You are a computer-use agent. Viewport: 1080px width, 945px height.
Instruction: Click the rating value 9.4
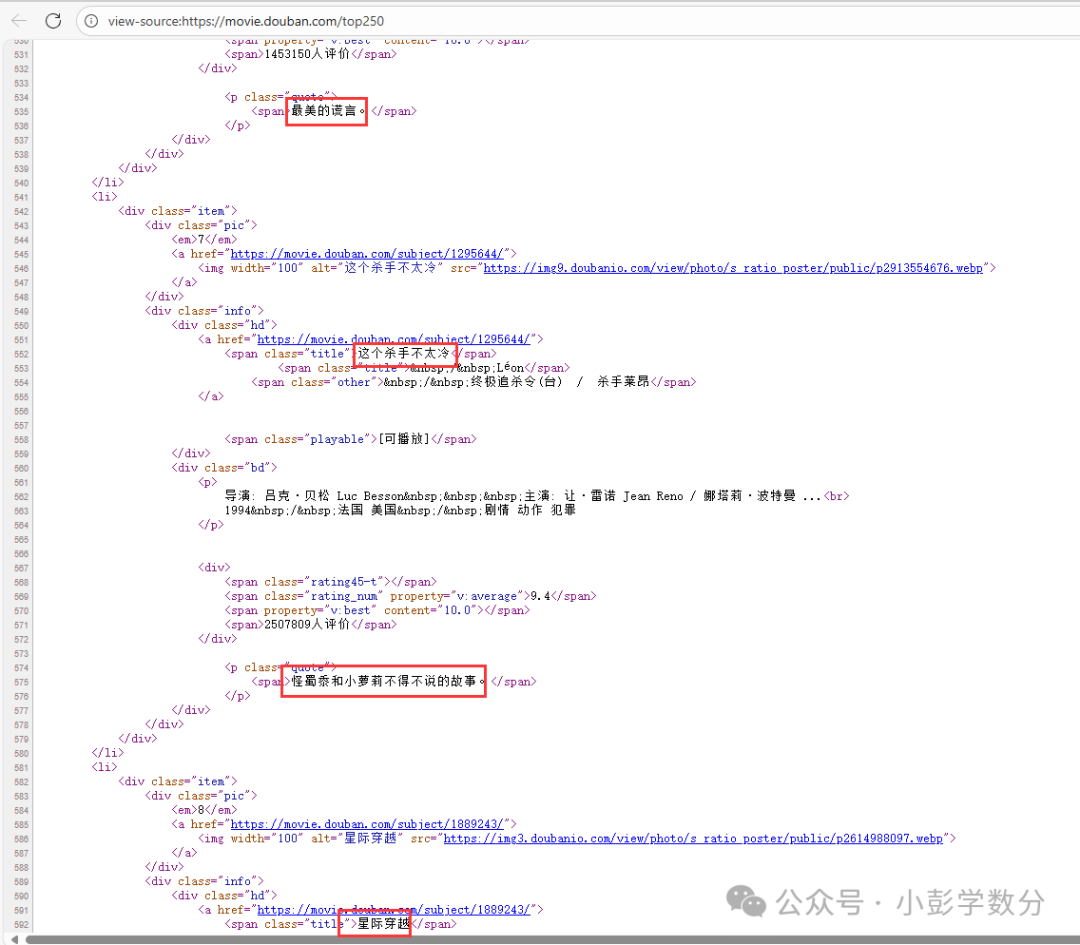click(x=540, y=596)
